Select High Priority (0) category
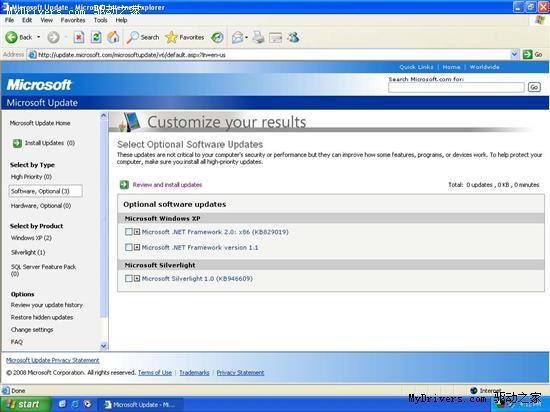The image size is (550, 412). pyautogui.click(x=31, y=177)
